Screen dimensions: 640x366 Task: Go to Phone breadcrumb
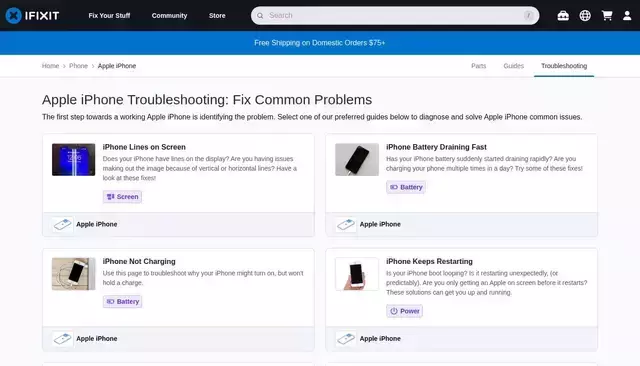point(78,66)
